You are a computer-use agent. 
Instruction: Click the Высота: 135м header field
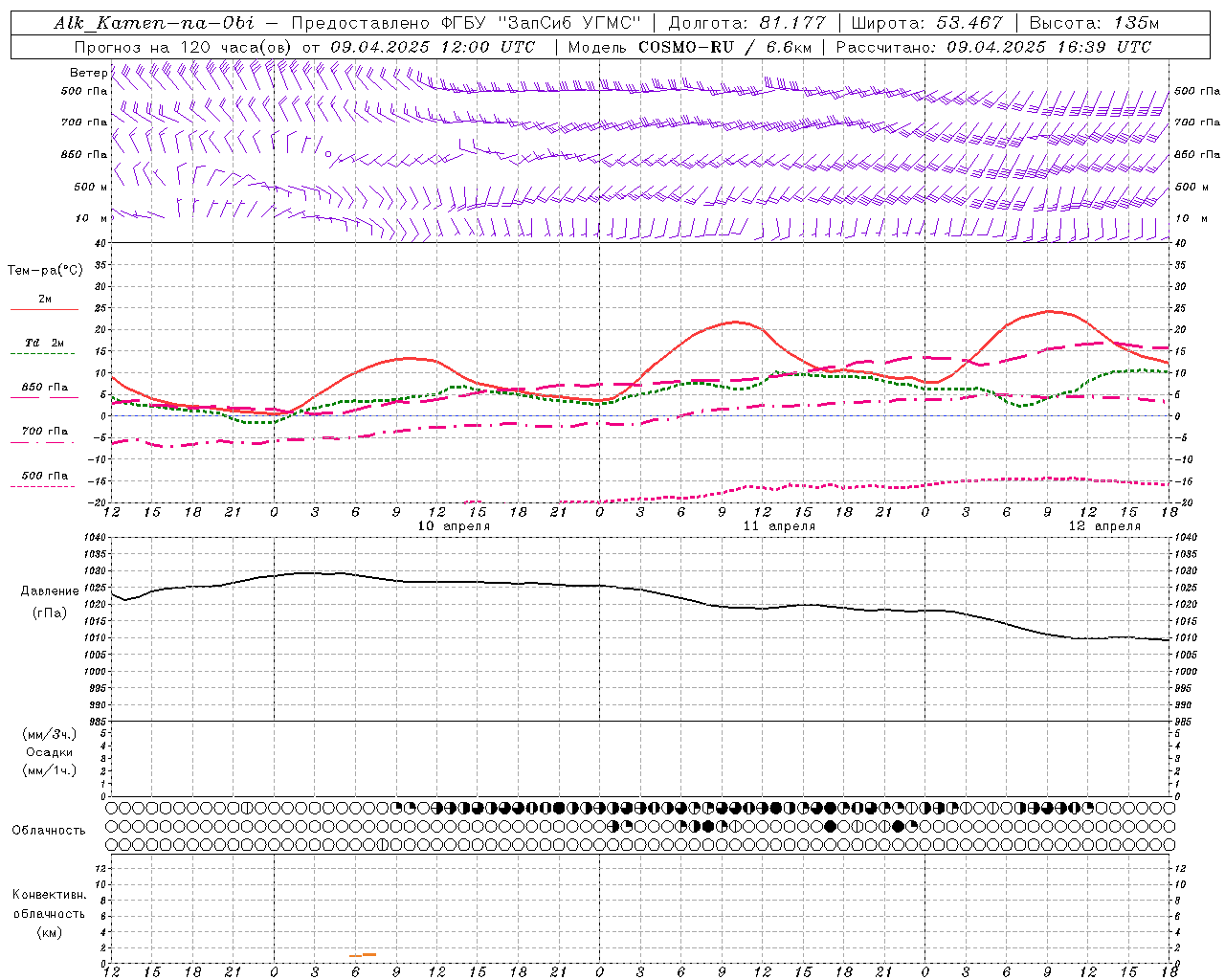point(1094,23)
